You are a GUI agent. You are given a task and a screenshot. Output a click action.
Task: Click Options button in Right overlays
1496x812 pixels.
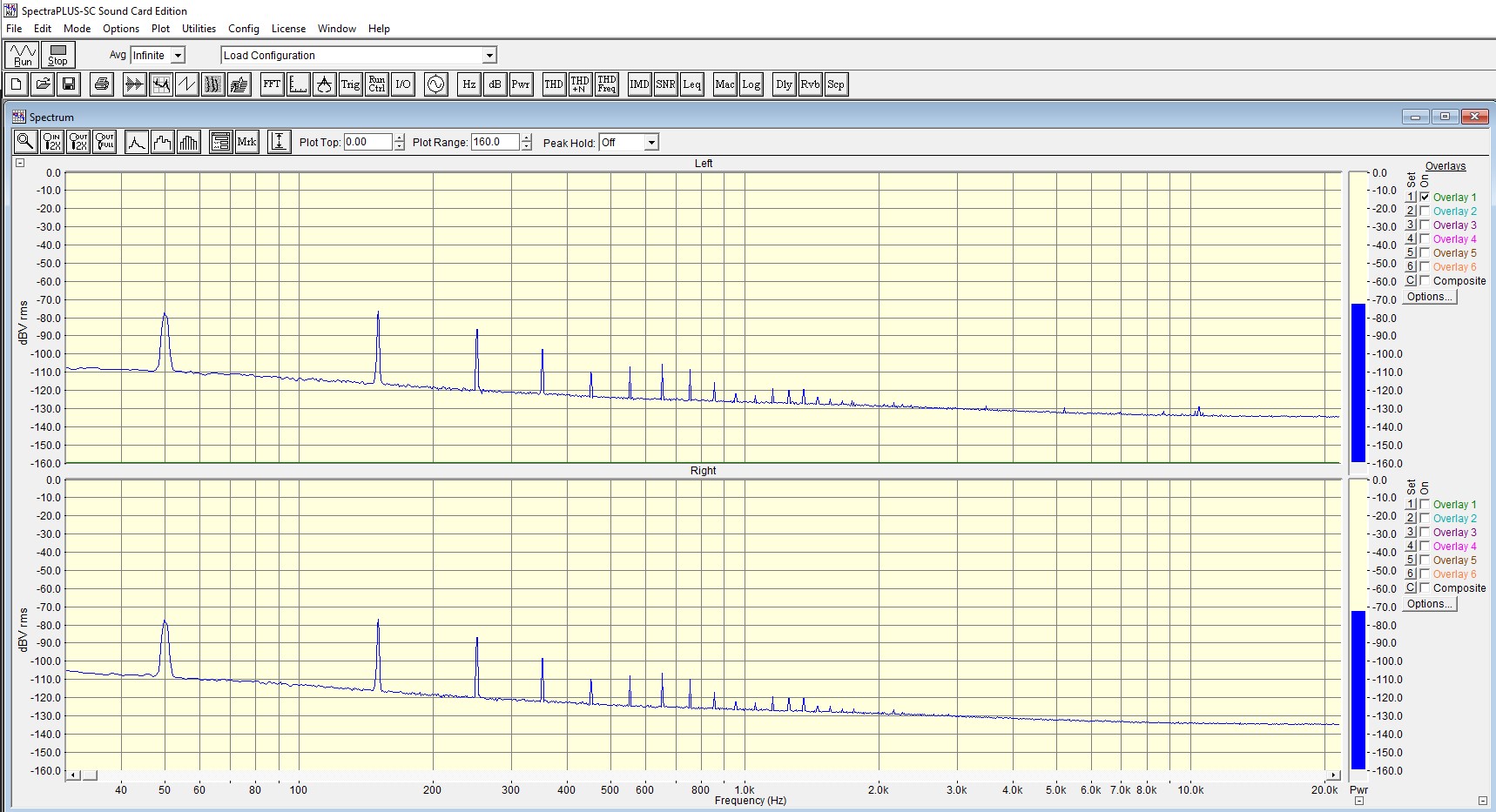pos(1430,604)
